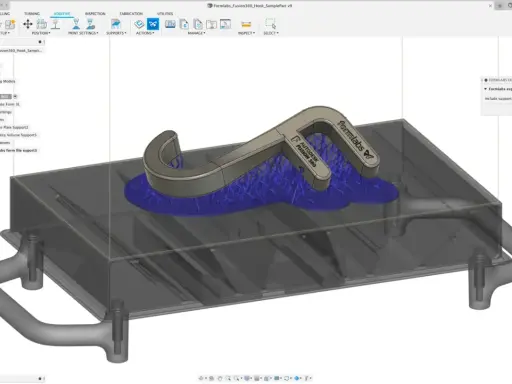512x384 pixels.
Task: Click the Select tool dashed-box icon
Action: click(x=270, y=24)
